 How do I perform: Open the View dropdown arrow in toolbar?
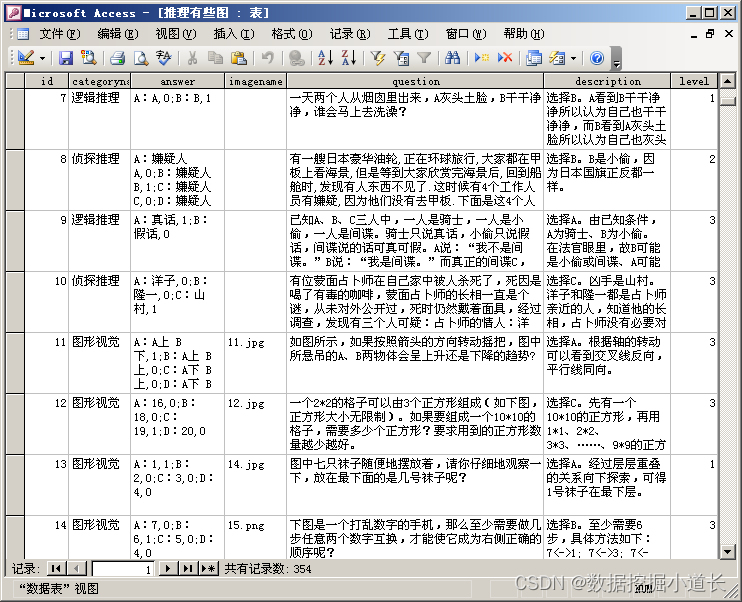tap(42, 59)
